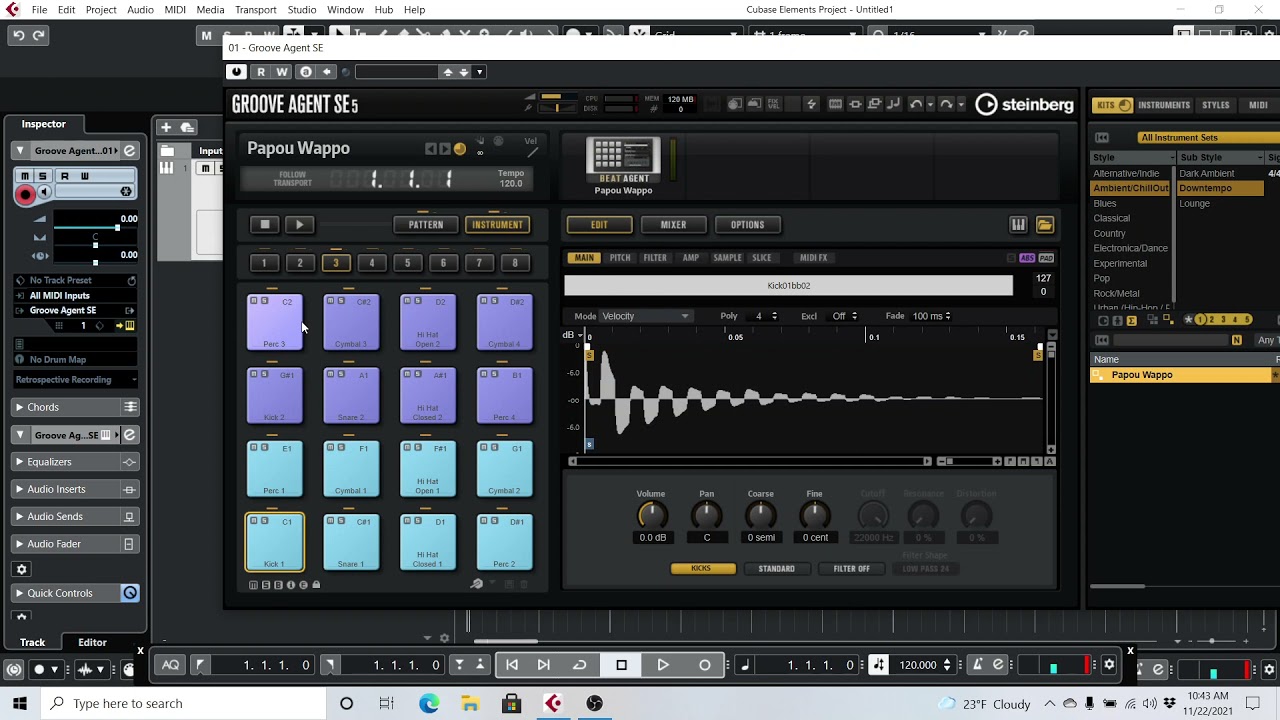Open the load panel folder icon
This screenshot has width=1280, height=720.
(x=1045, y=225)
